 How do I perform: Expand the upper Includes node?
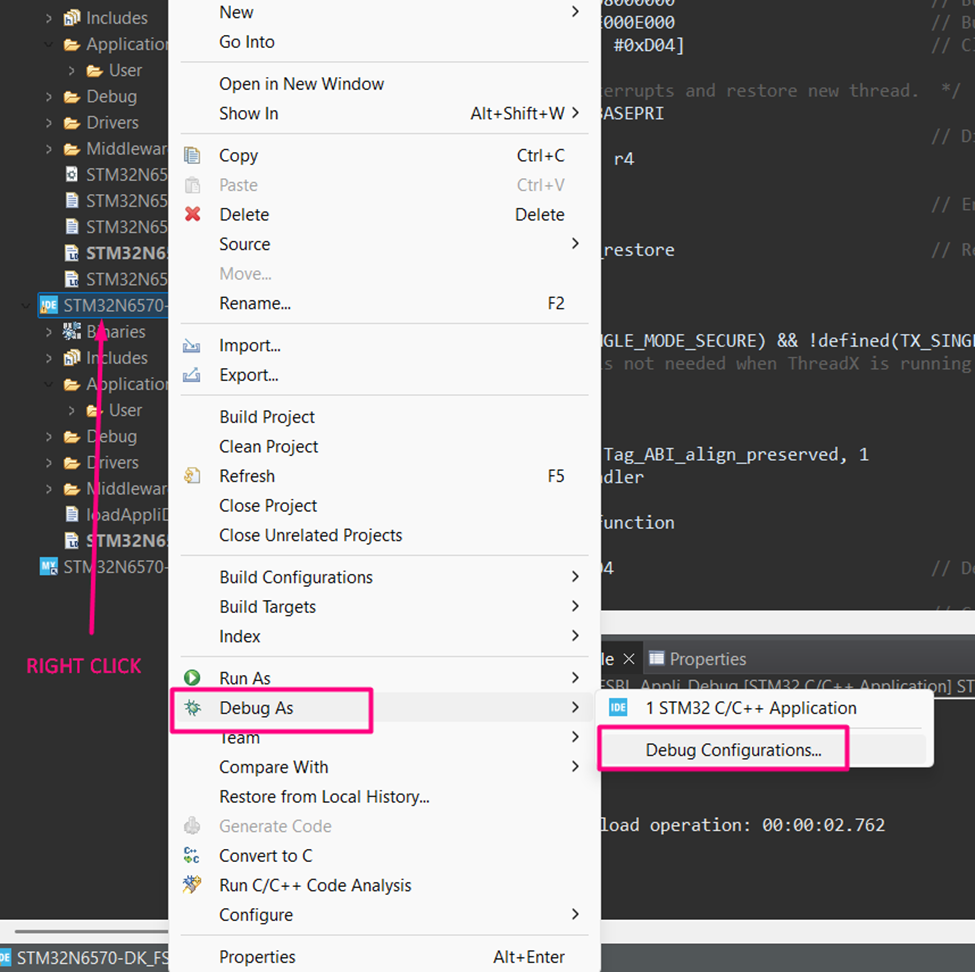click(x=49, y=19)
